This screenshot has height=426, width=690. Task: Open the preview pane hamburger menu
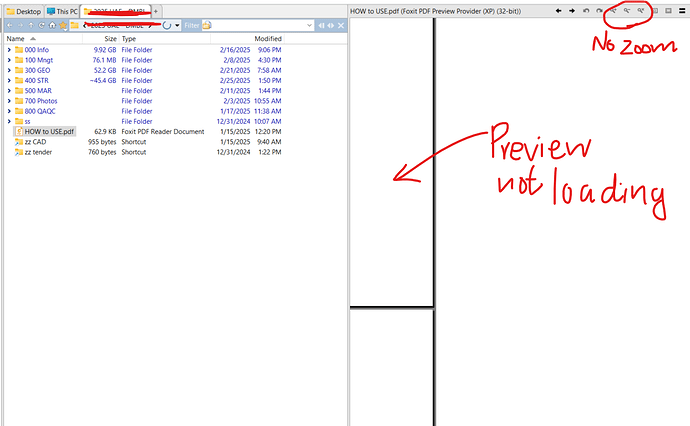(x=682, y=11)
